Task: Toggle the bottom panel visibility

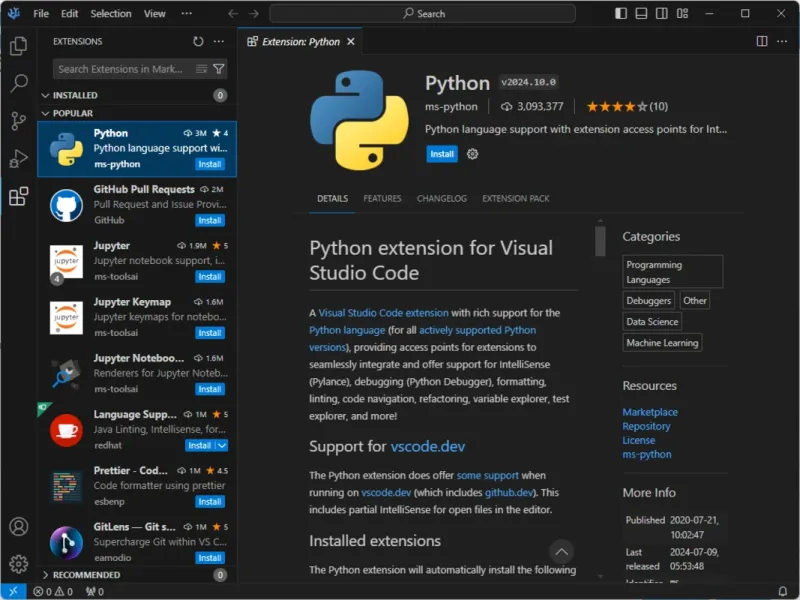Action: (x=641, y=14)
